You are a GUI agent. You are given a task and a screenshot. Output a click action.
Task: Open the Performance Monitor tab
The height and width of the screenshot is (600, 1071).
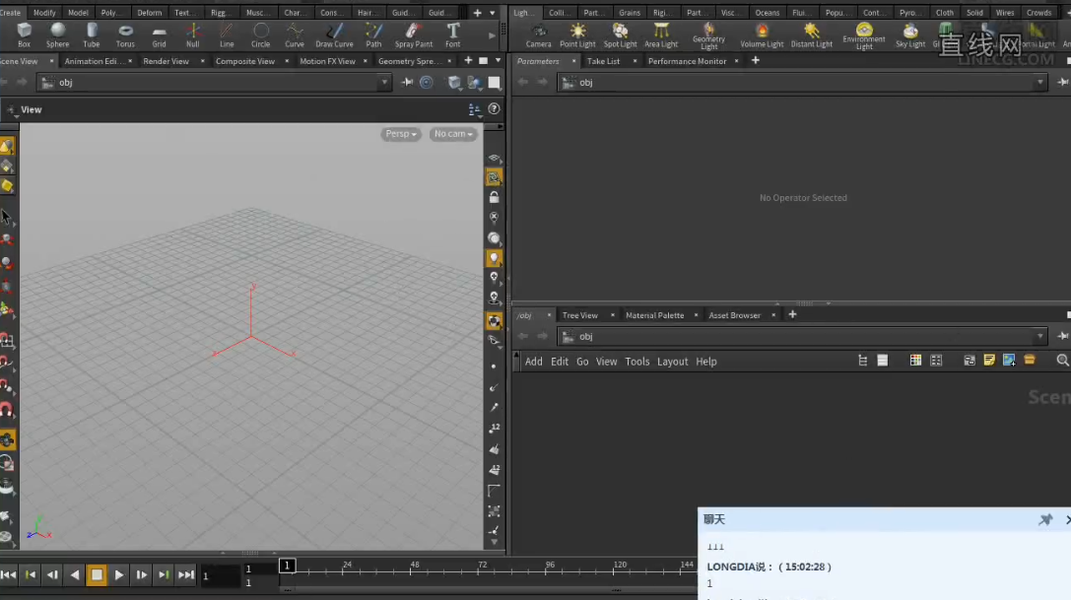(687, 61)
